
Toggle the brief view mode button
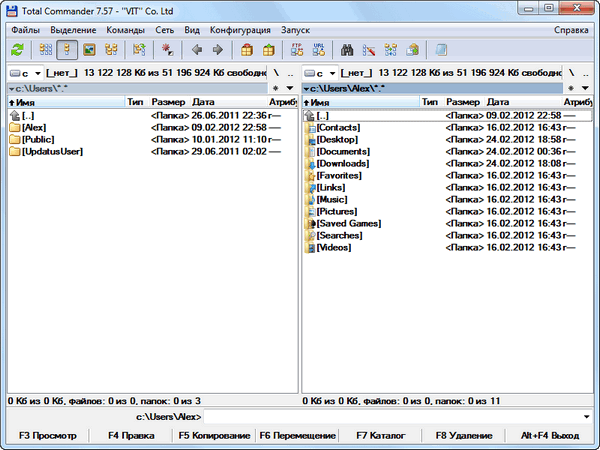click(46, 49)
